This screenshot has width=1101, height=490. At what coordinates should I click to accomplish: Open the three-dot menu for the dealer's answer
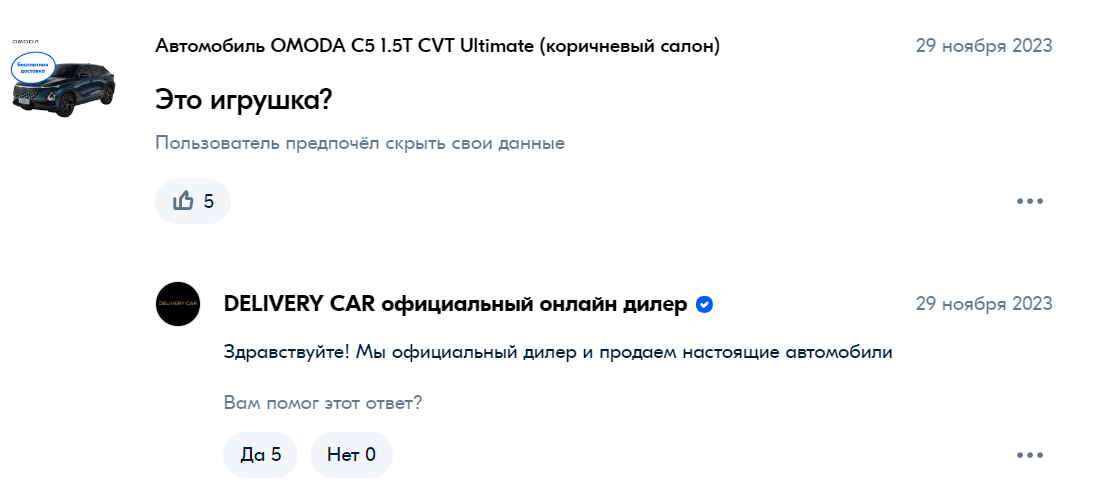coord(1029,455)
